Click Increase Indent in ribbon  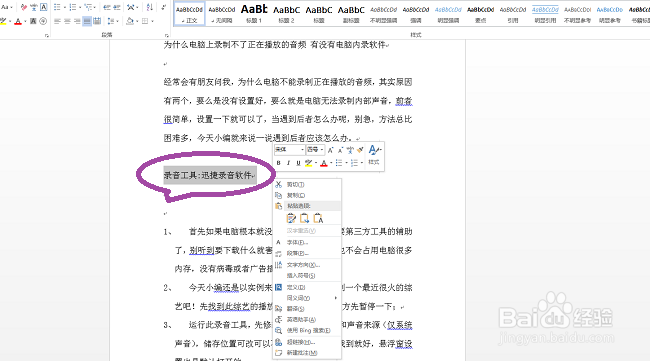pyautogui.click(x=117, y=7)
